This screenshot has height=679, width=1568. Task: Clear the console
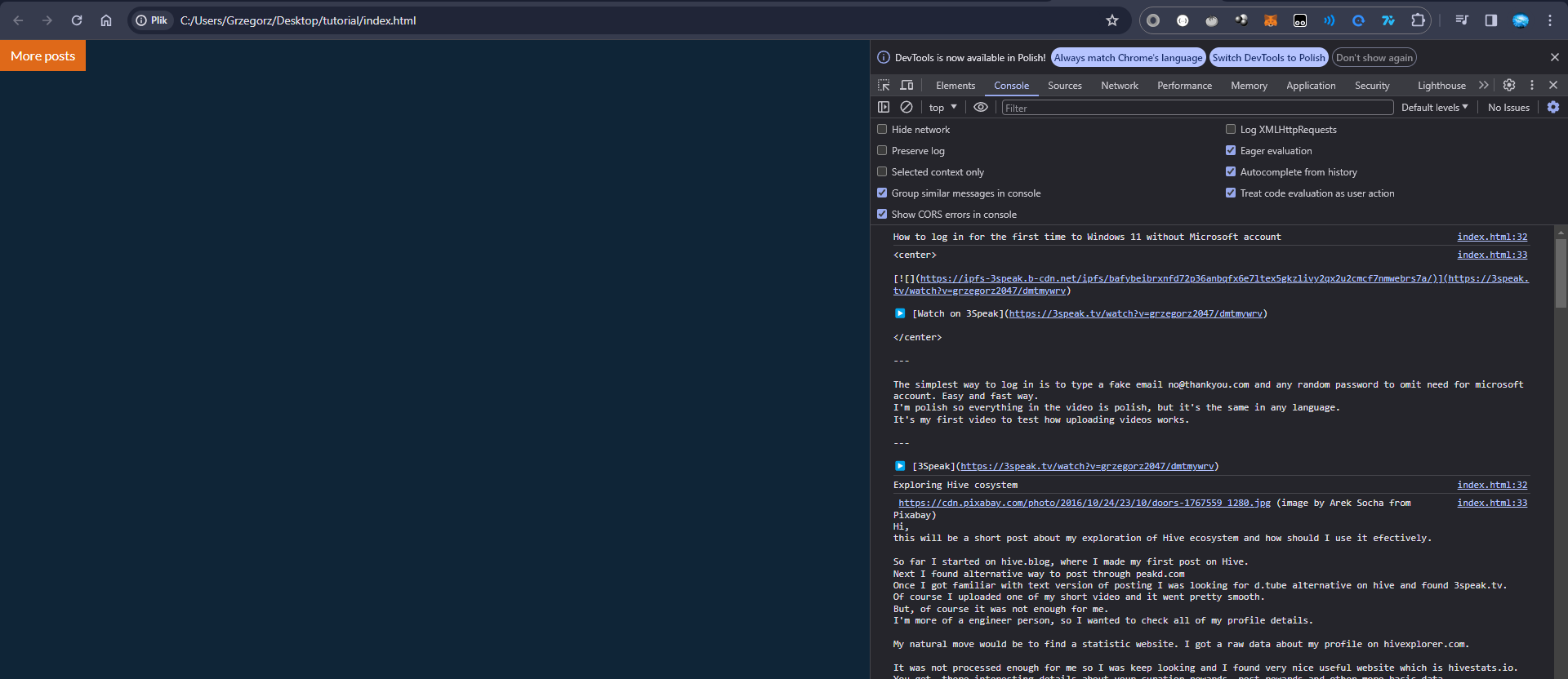[x=906, y=107]
